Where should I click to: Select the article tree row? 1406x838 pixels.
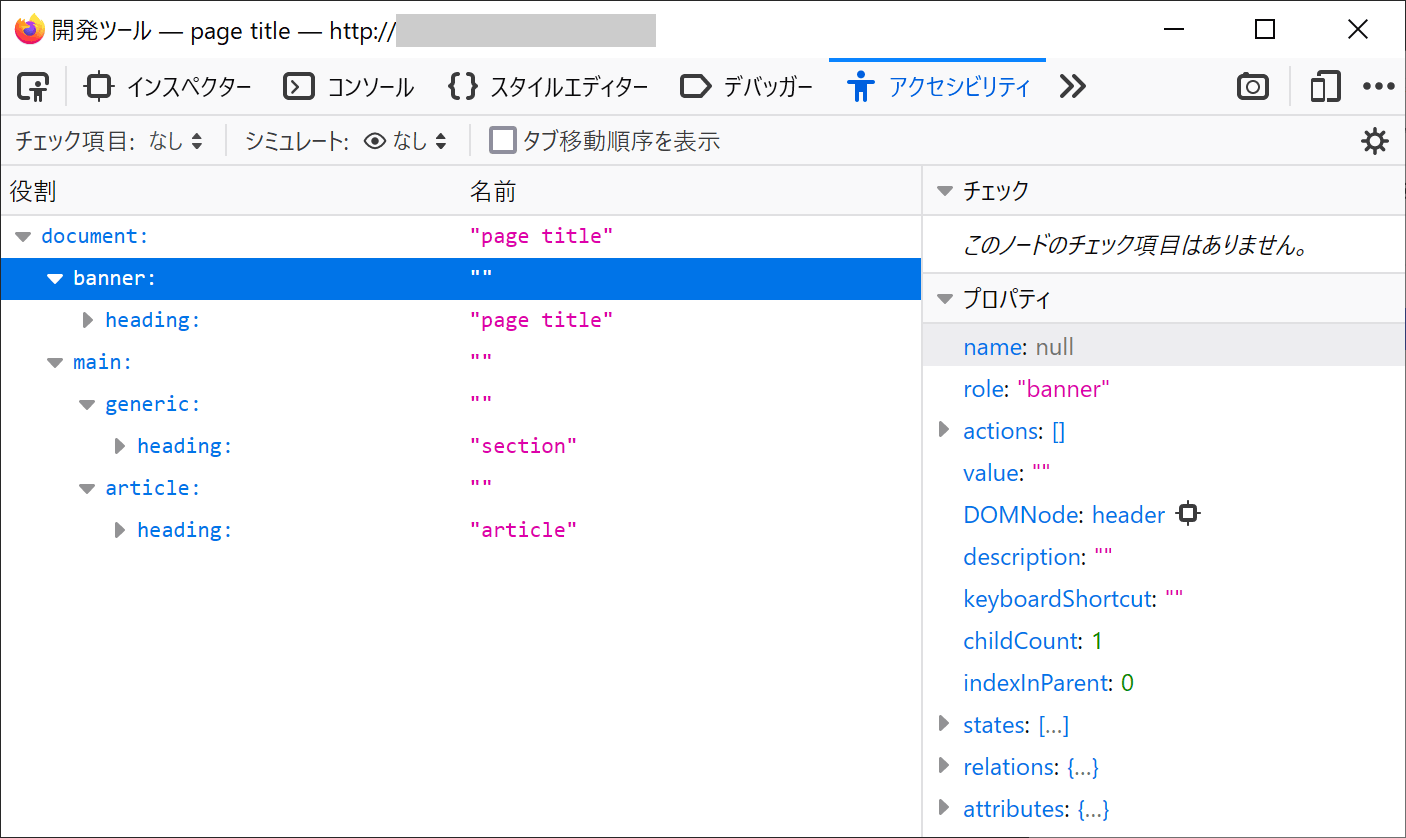pos(153,488)
